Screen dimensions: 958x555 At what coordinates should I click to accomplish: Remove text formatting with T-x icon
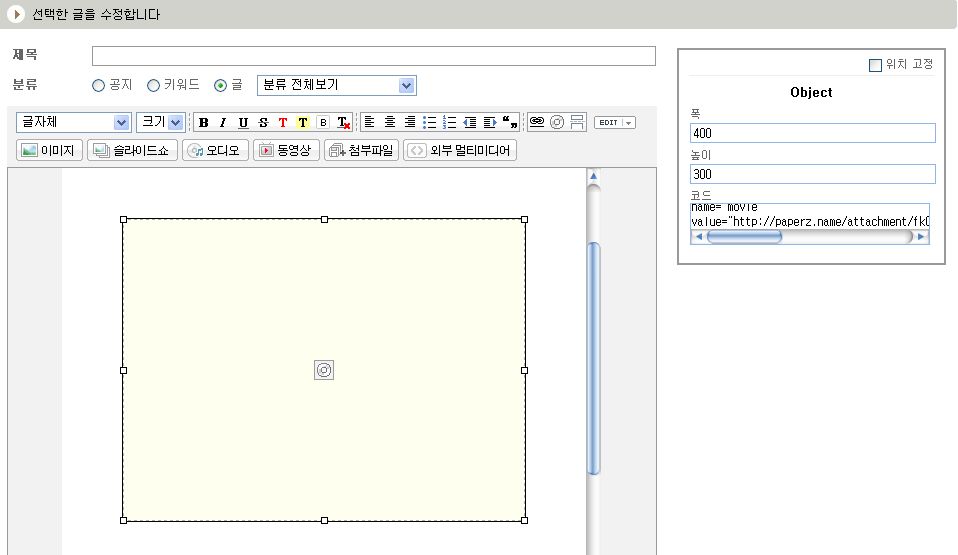(343, 122)
